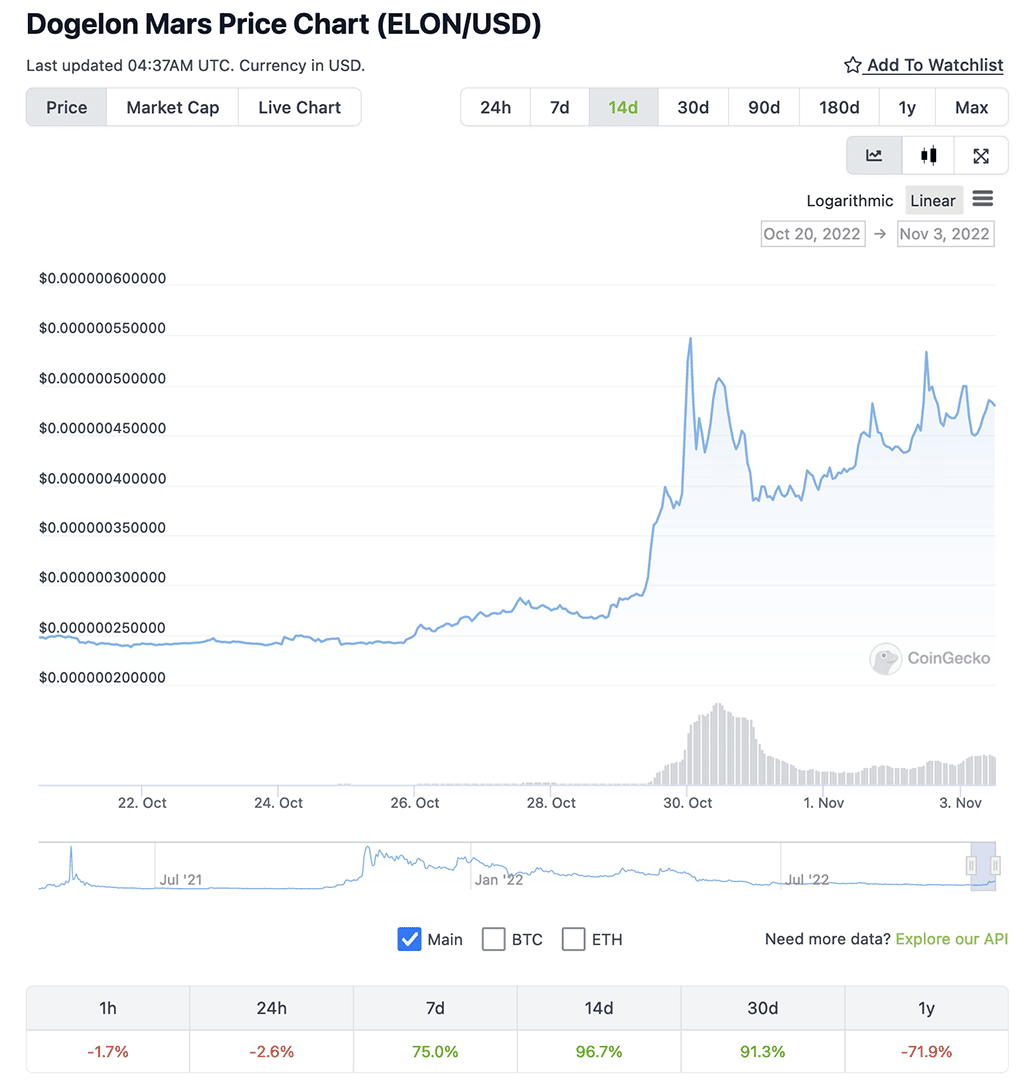Click the $0.000000600000 axis label
The image size is (1024, 1085).
[102, 278]
